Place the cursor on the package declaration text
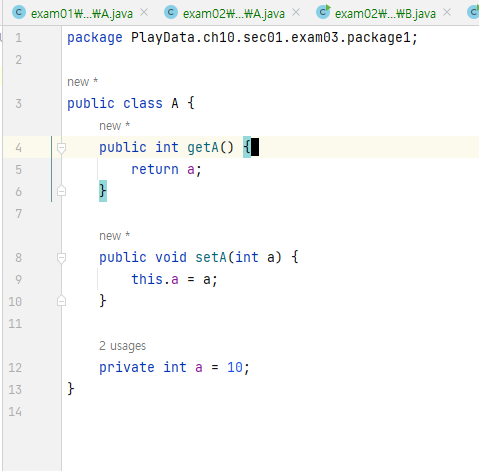This screenshot has height=471, width=479. coord(242,37)
